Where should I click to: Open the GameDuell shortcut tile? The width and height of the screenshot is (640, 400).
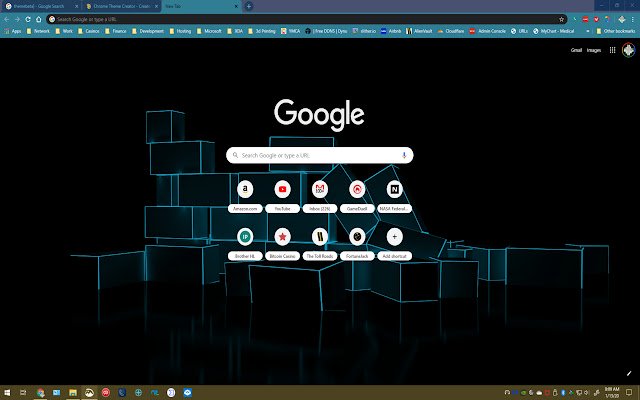point(357,197)
